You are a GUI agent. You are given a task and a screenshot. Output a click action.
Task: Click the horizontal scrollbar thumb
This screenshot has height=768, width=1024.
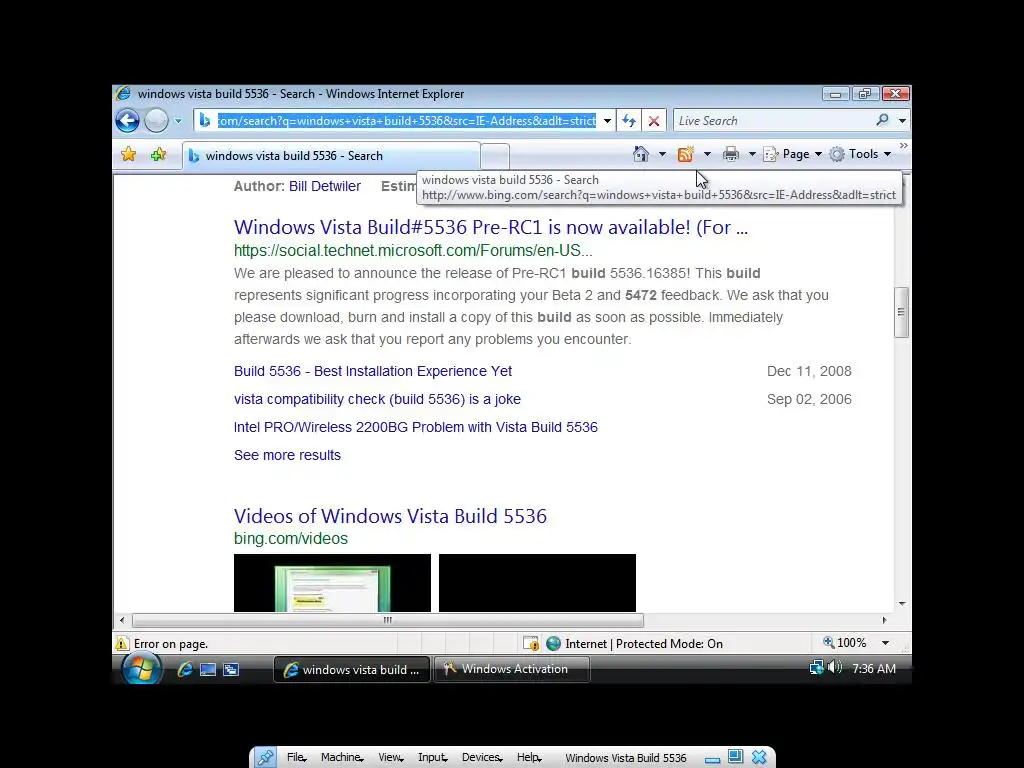[387, 620]
